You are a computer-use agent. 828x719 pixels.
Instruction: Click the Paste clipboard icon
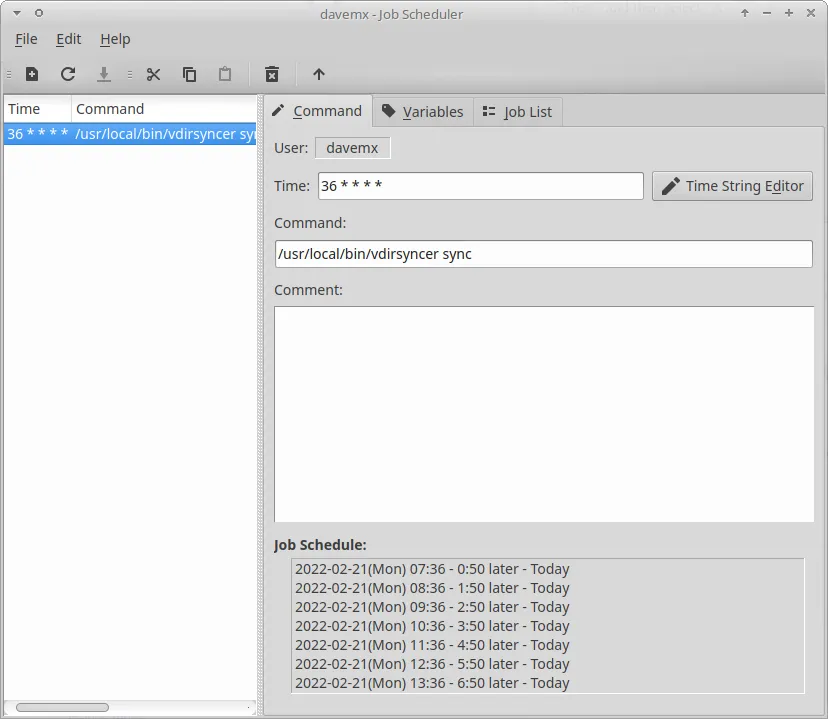point(225,74)
